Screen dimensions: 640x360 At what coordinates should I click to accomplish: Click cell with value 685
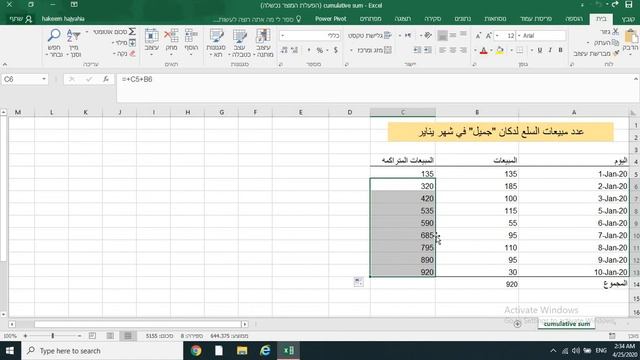[x=403, y=235]
